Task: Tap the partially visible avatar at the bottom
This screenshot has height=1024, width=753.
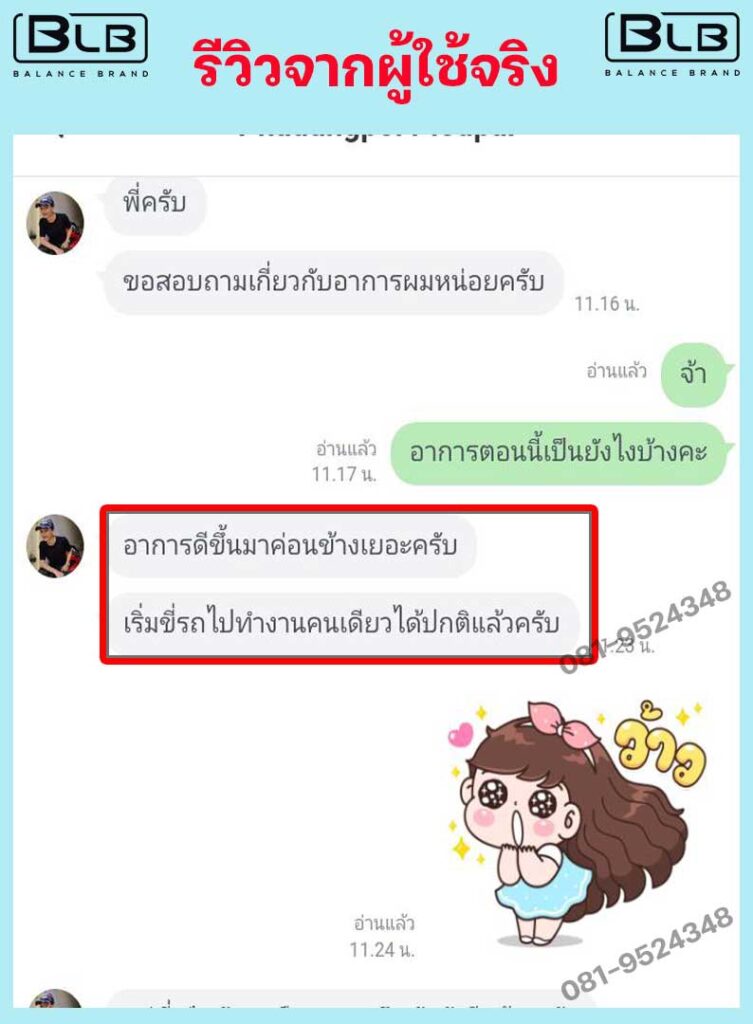Action: [x=55, y=999]
